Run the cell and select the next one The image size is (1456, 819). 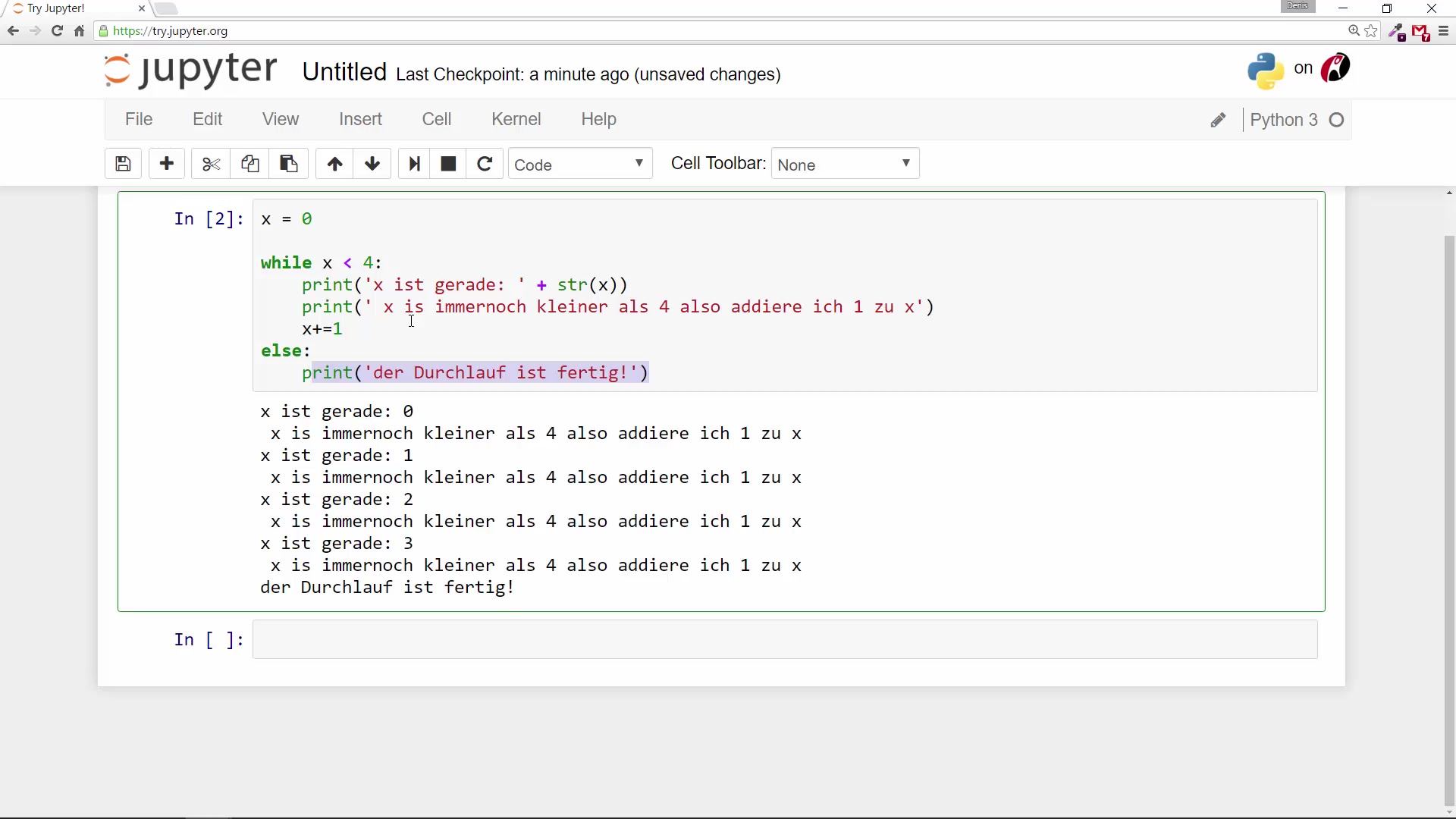pos(414,164)
